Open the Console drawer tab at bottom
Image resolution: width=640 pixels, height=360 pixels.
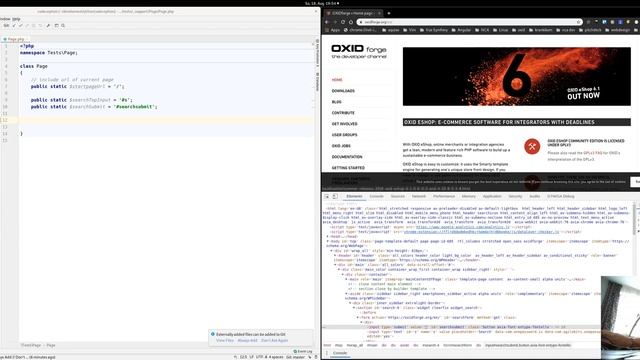point(340,353)
